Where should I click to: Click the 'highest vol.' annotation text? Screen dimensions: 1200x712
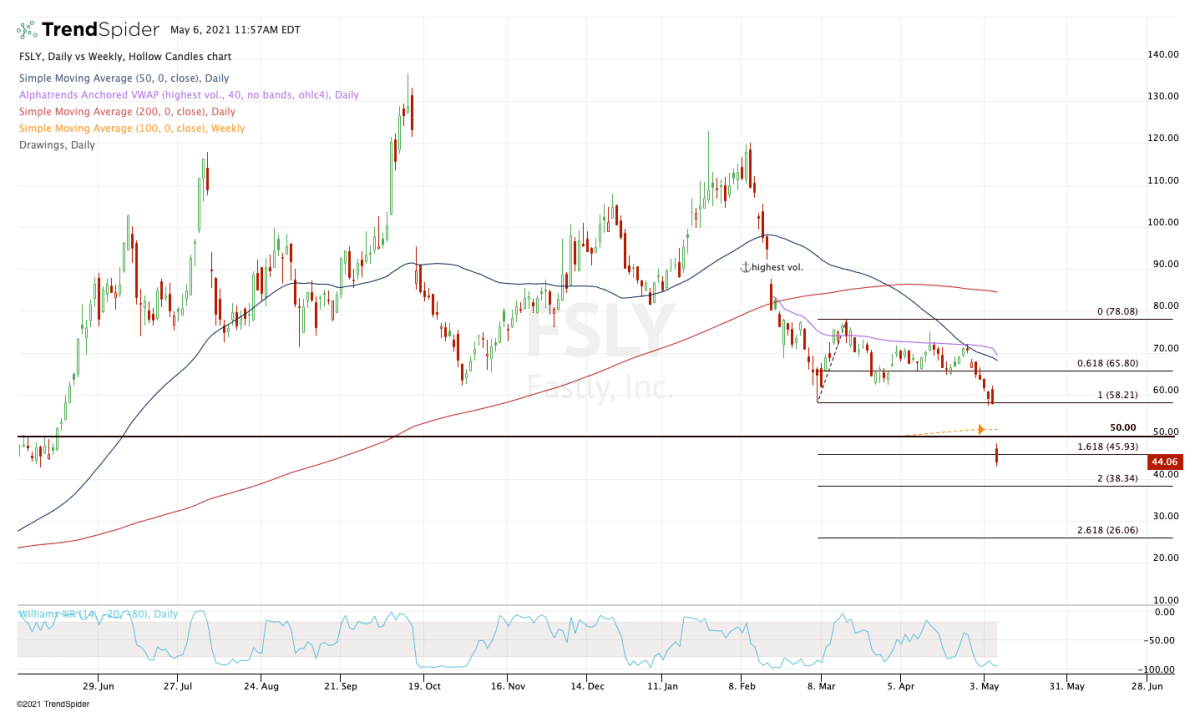(x=777, y=267)
